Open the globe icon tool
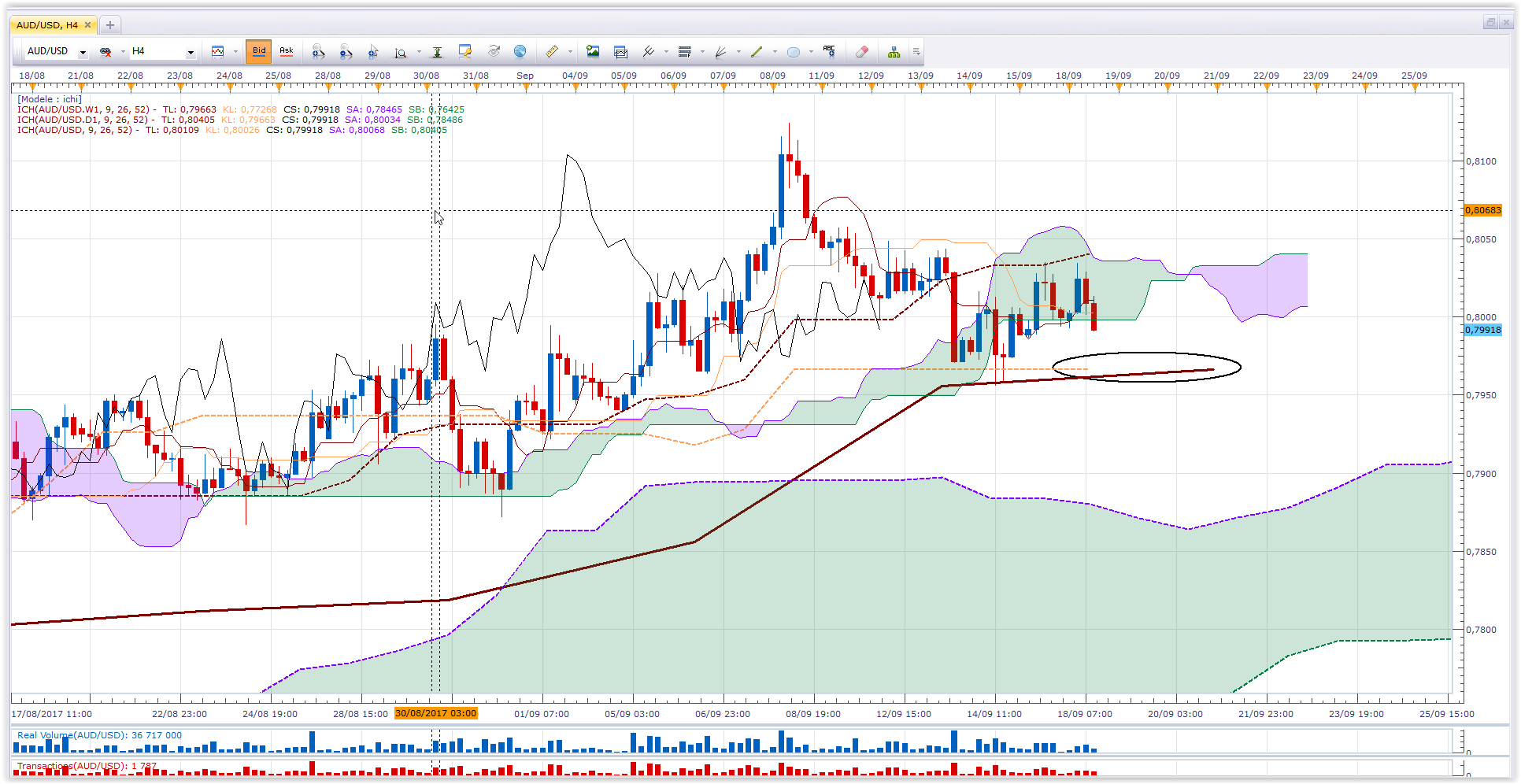The width and height of the screenshot is (1521, 784). 520,52
